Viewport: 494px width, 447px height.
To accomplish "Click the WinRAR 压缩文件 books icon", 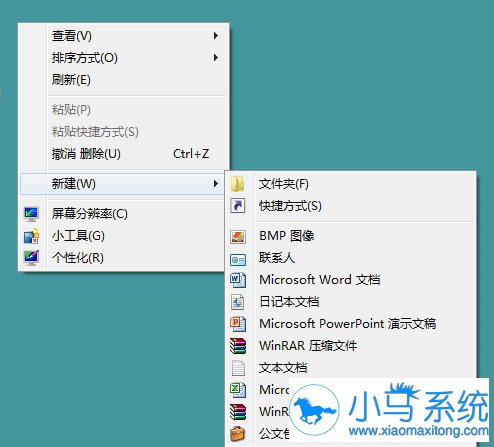I will pos(238,346).
